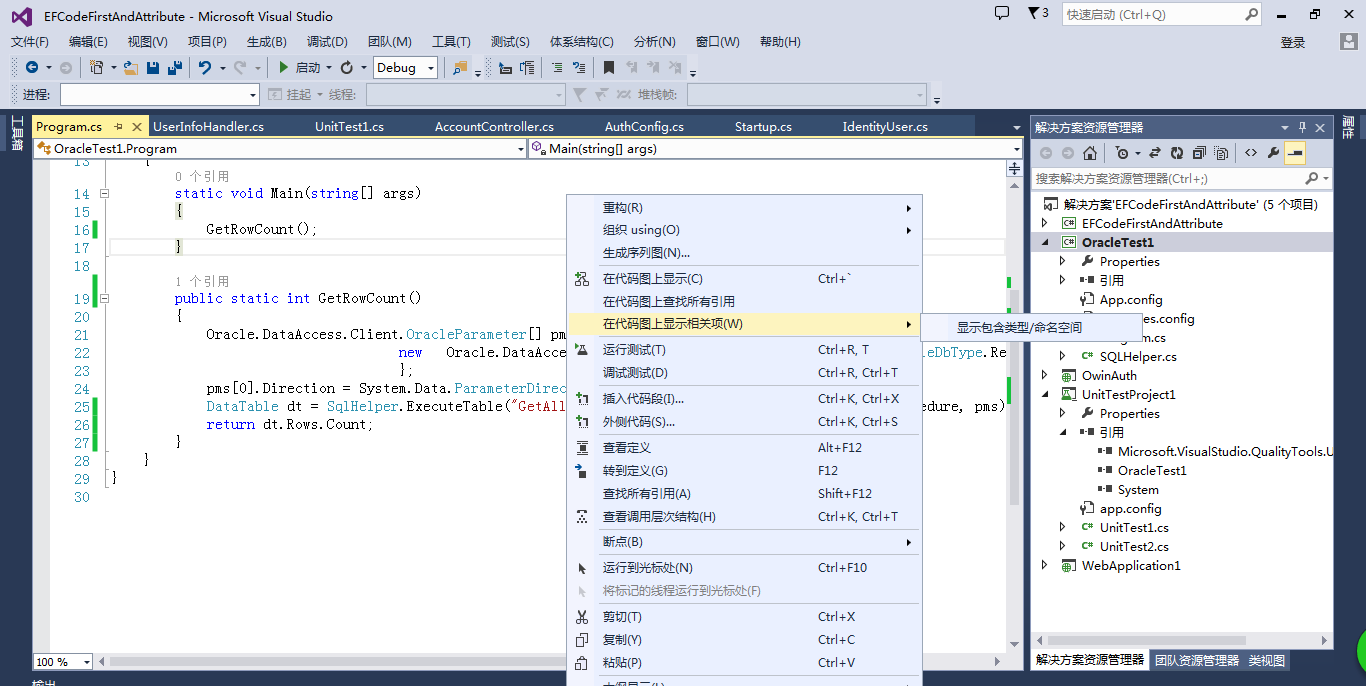Switch to the AccountController.cs tab
The image size is (1366, 686).
pos(494,127)
